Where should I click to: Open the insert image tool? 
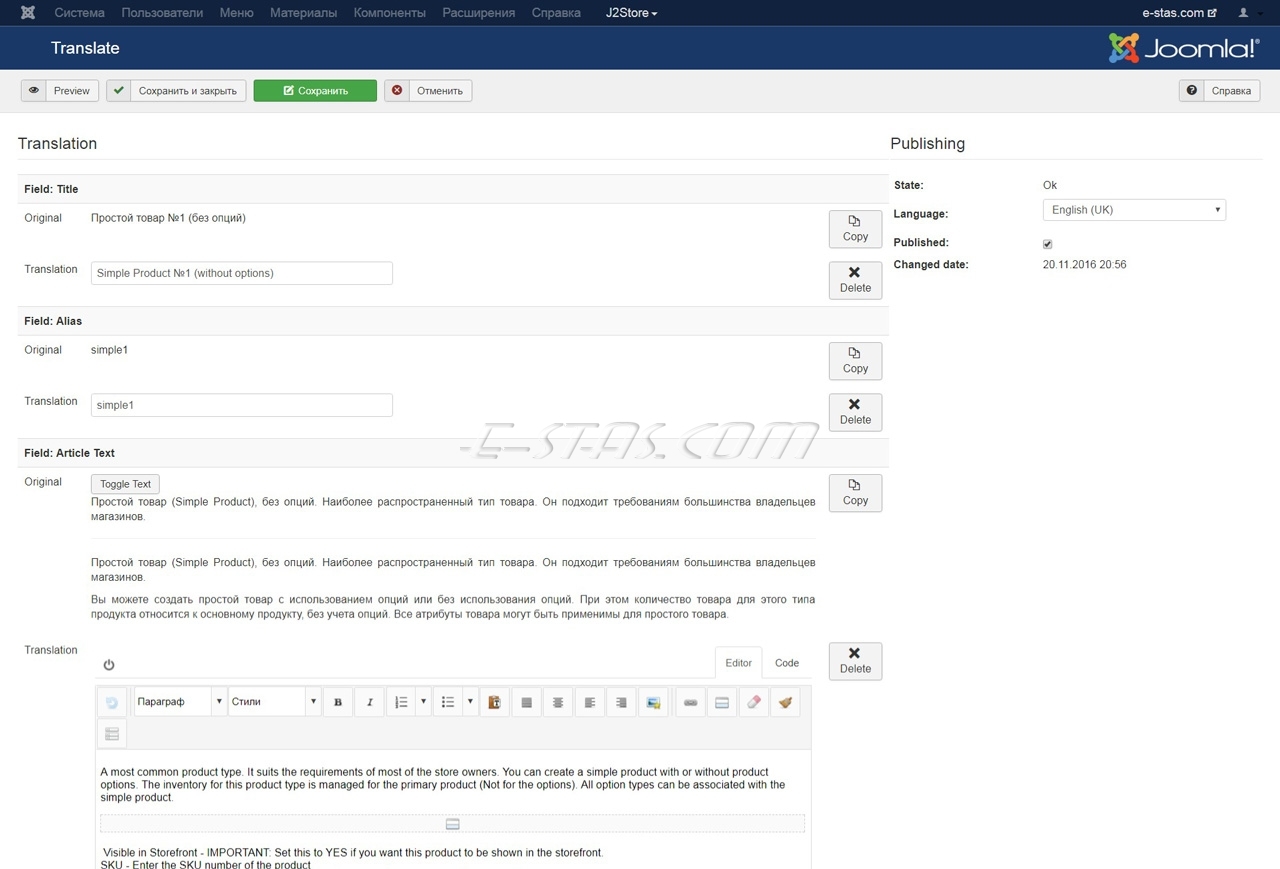[652, 702]
